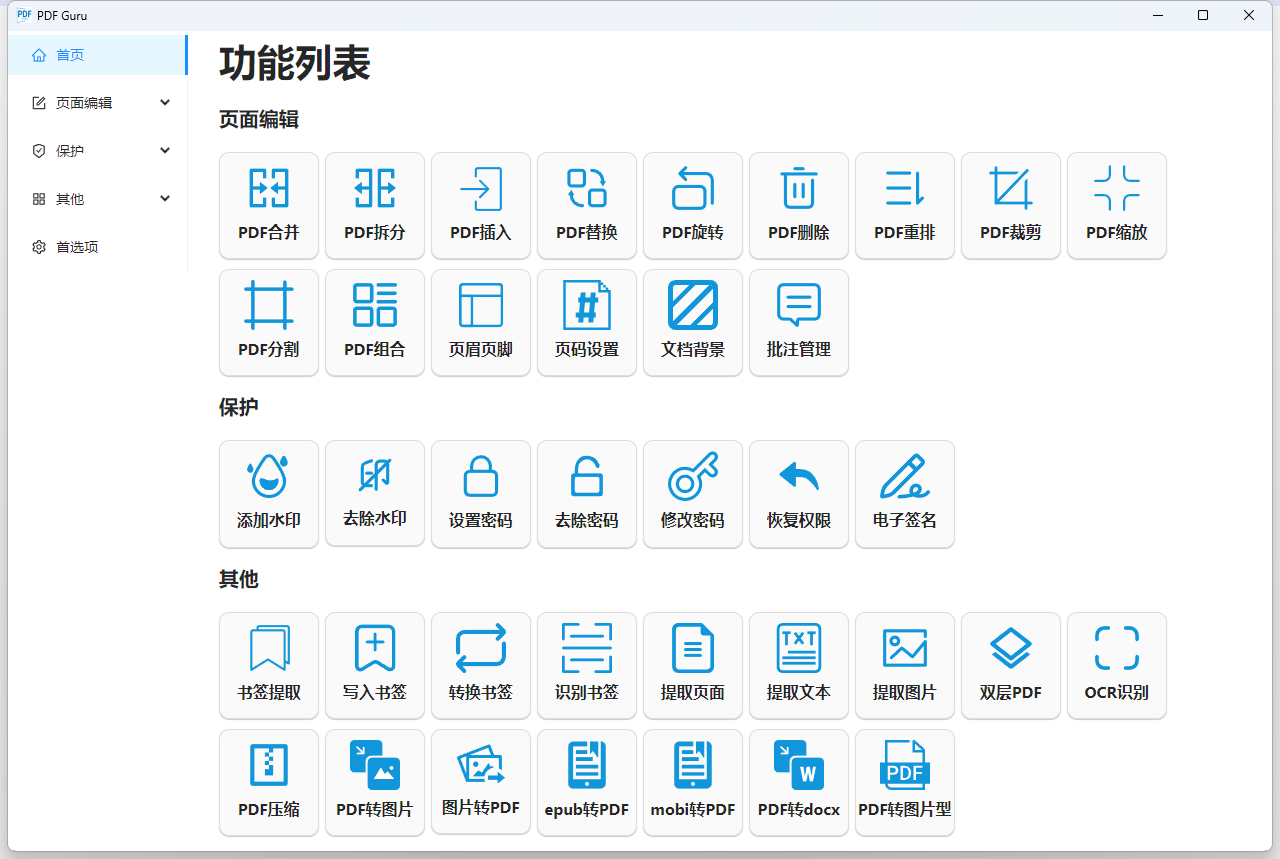Open 首选项 from the sidebar
This screenshot has height=859, width=1280.
(x=96, y=246)
